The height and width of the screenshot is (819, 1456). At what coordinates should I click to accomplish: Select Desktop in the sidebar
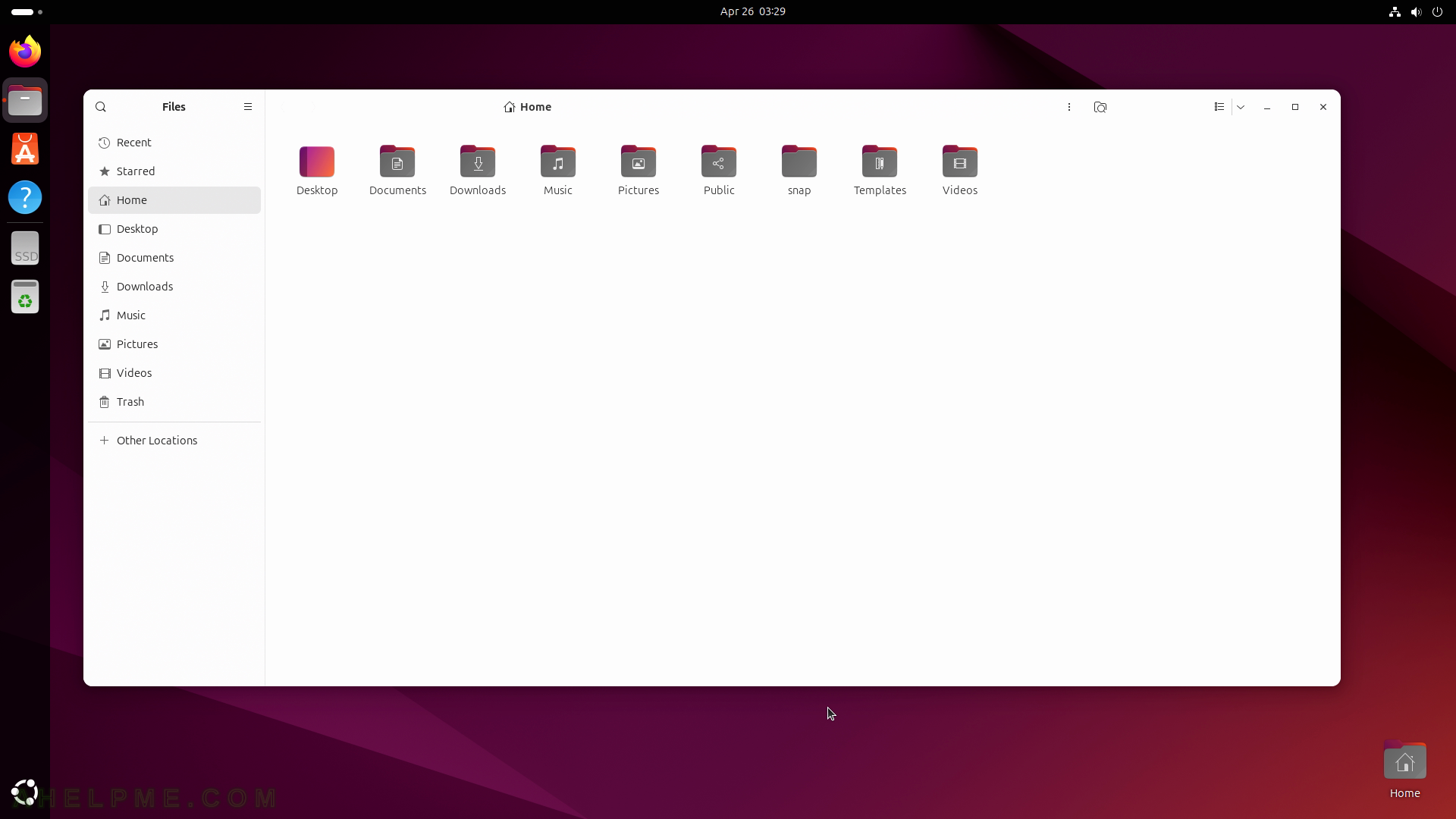click(x=174, y=229)
